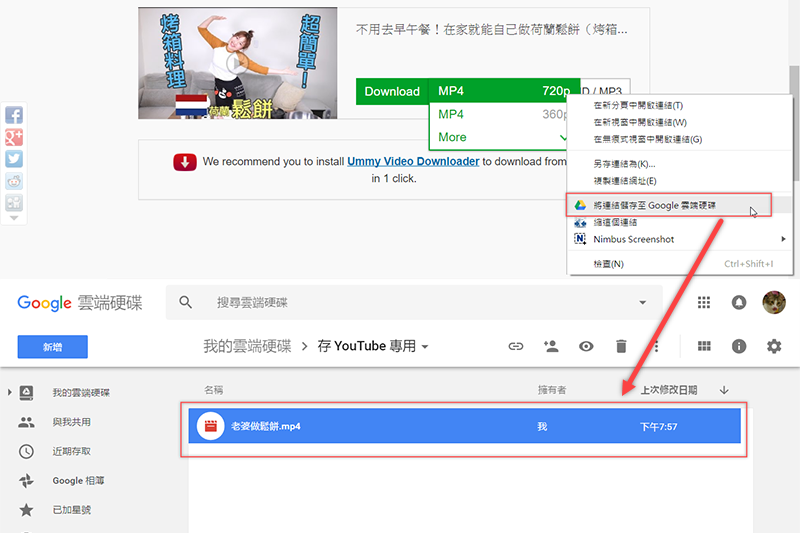Expand more sharing options arrow

(14, 218)
